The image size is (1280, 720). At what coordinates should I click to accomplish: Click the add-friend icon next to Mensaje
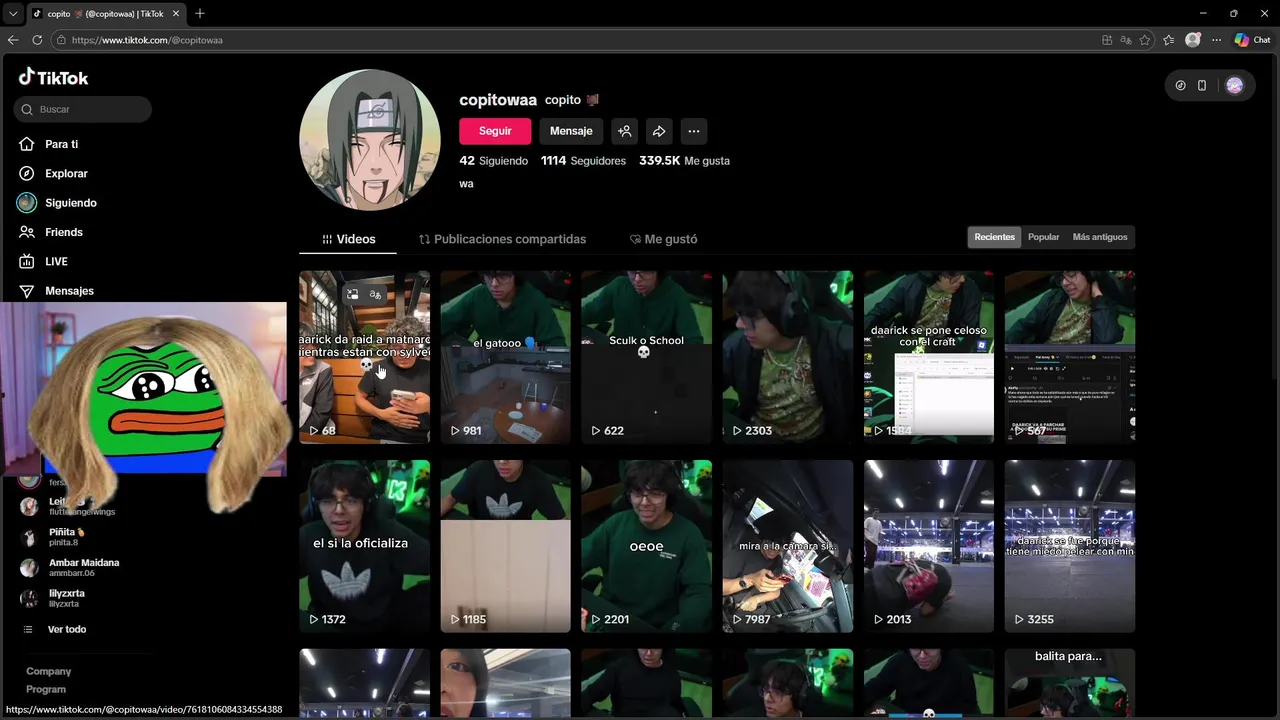(x=624, y=131)
